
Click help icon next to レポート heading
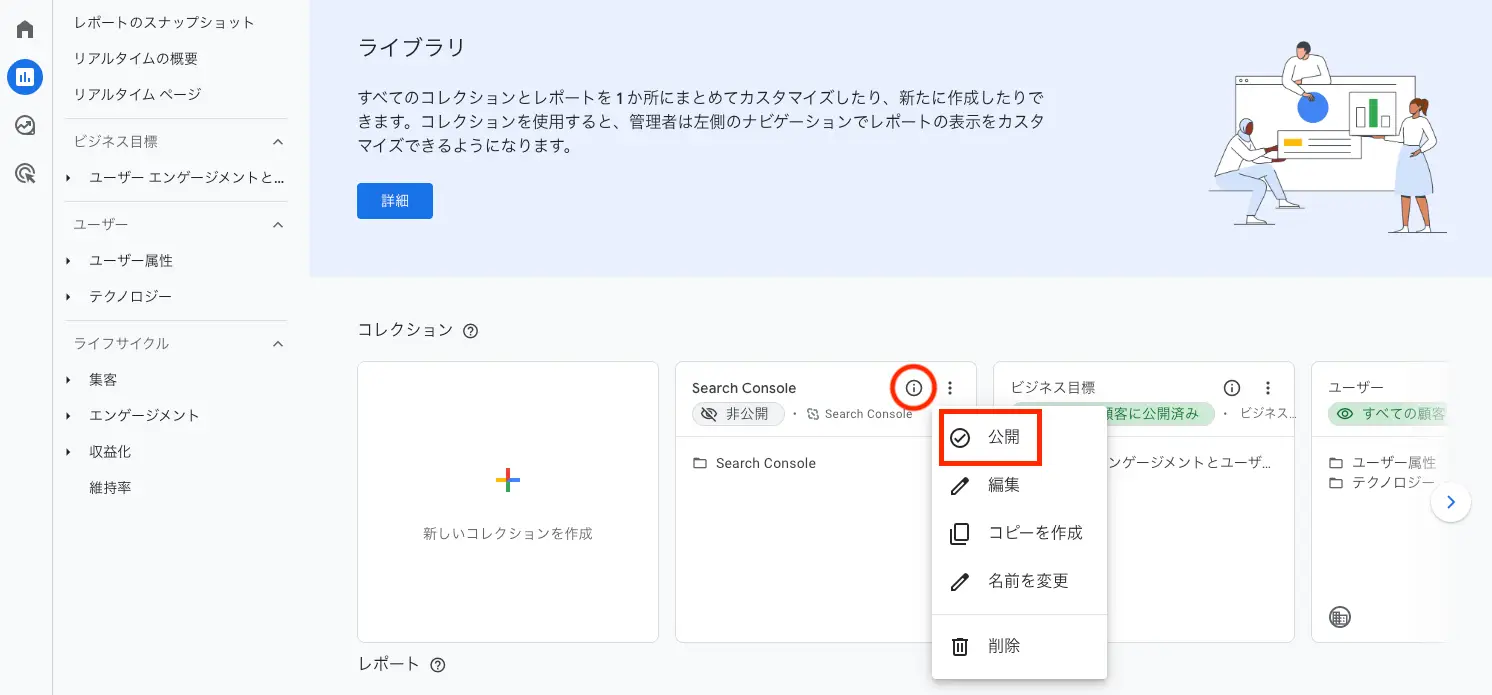point(437,665)
